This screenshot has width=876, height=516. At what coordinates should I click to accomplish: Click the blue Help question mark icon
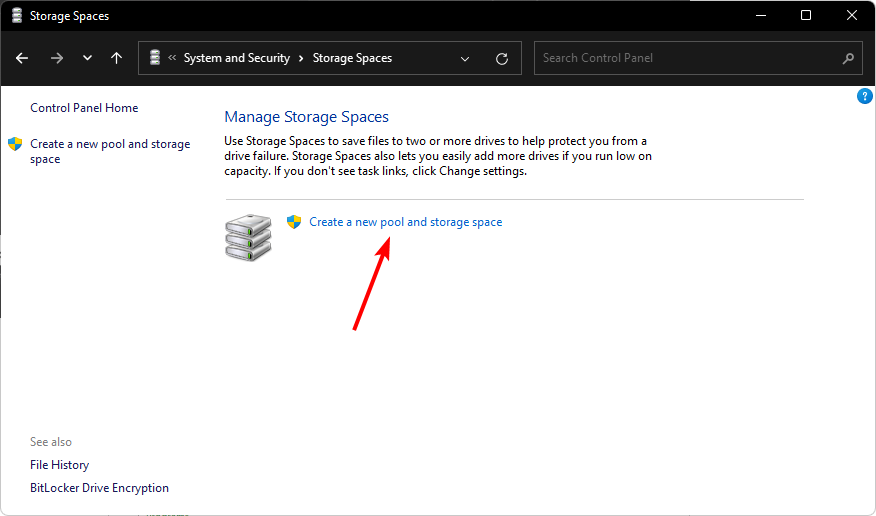pyautogui.click(x=865, y=96)
